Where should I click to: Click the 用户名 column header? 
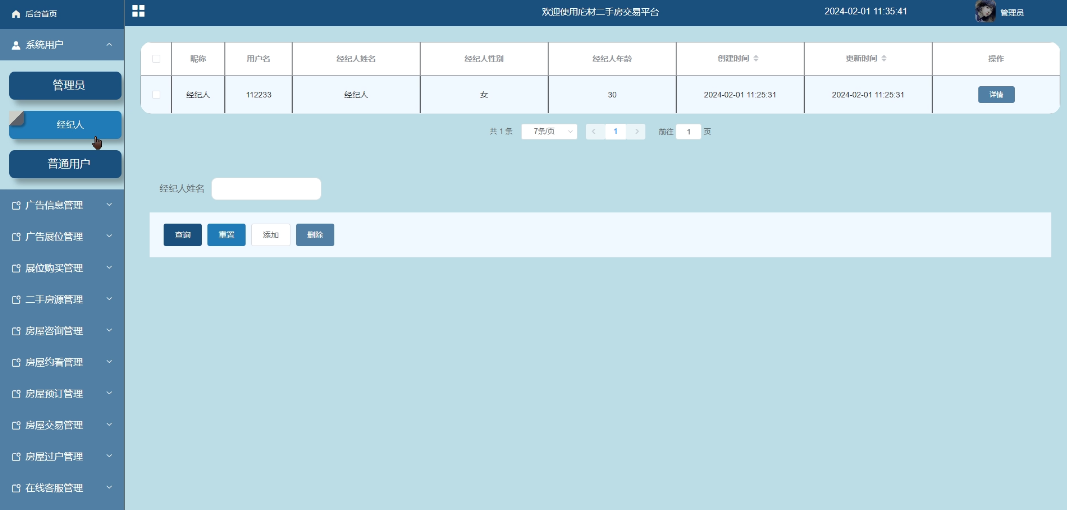pos(259,59)
